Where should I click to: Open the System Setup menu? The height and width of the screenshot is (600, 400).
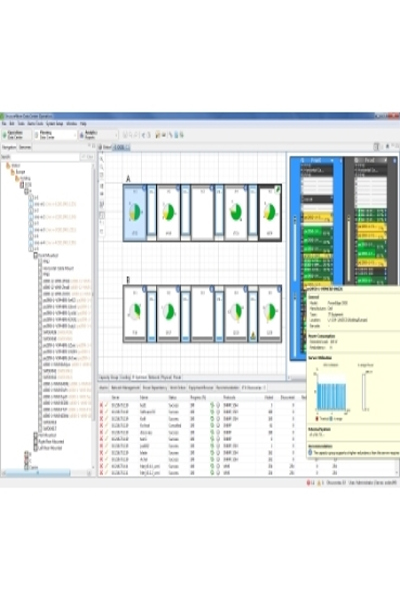[55, 124]
